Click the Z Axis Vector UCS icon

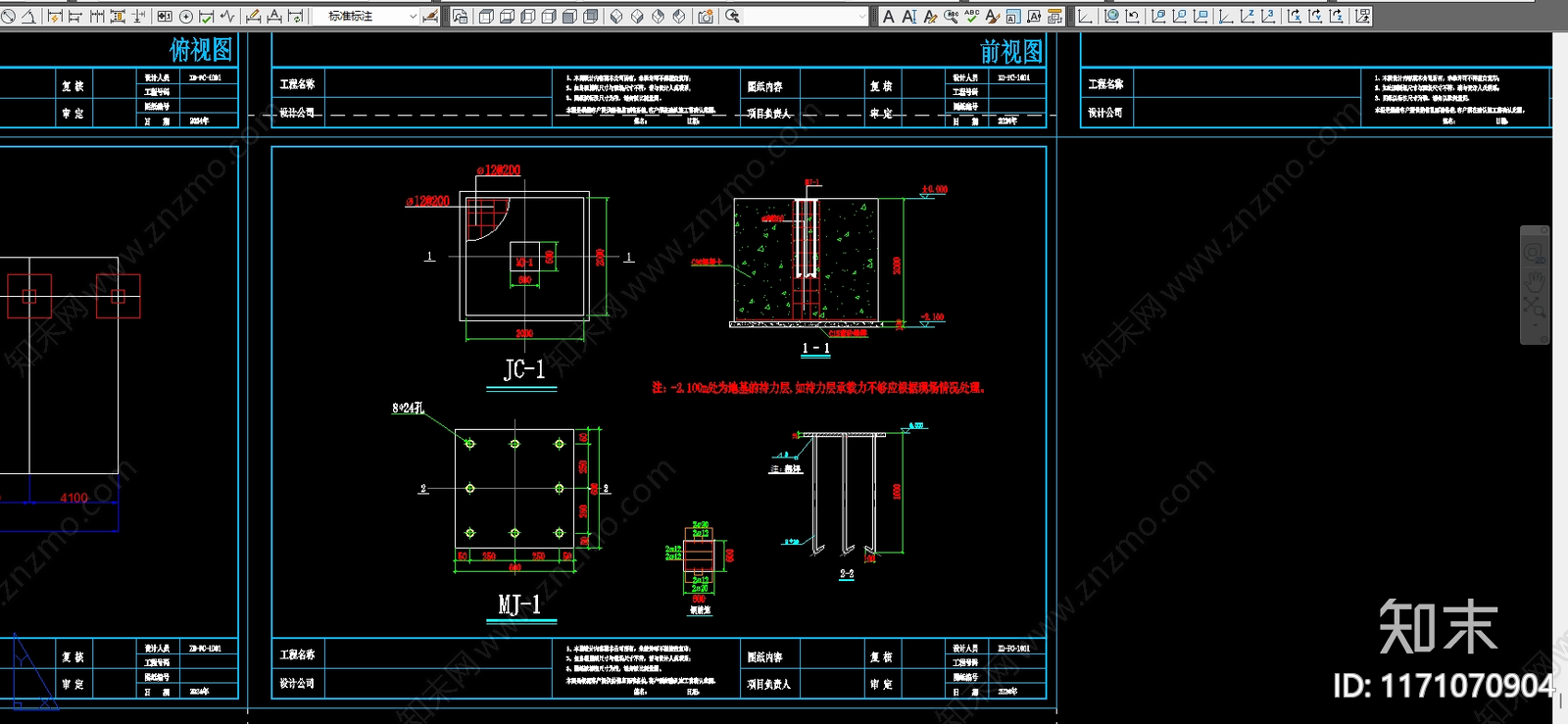[1248, 17]
